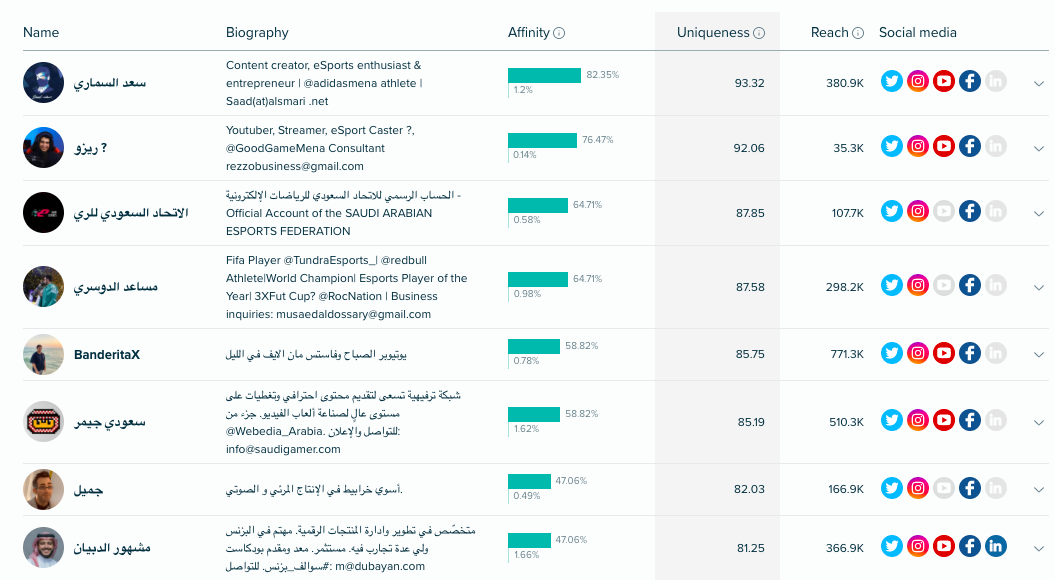1055x580 pixels.
Task: Open YouTube icon in سعودي جيمر row
Action: [x=944, y=421]
